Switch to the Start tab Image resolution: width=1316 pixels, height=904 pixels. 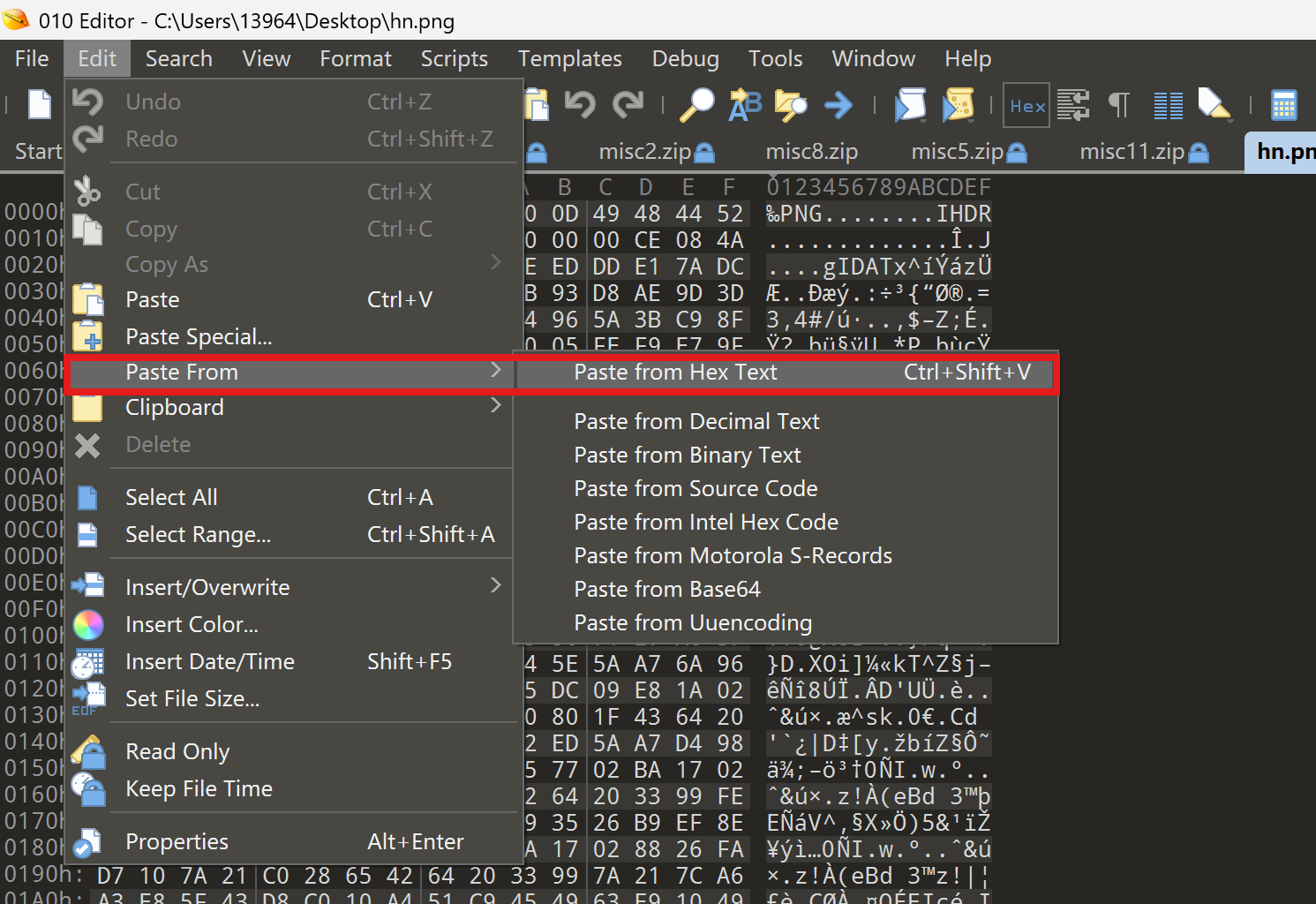click(38, 152)
